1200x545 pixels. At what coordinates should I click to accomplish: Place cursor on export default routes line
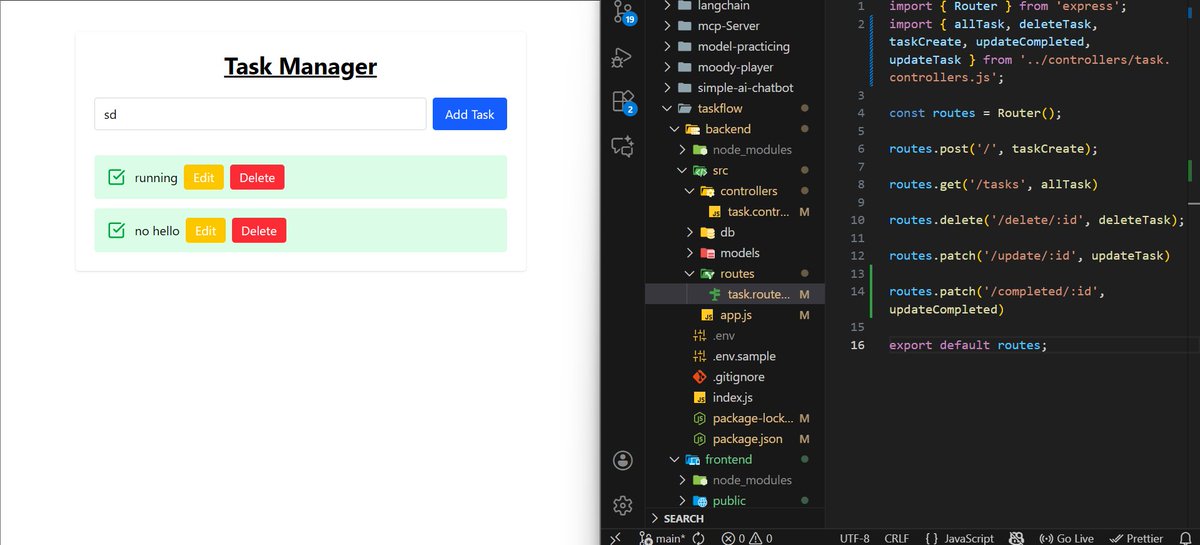968,345
